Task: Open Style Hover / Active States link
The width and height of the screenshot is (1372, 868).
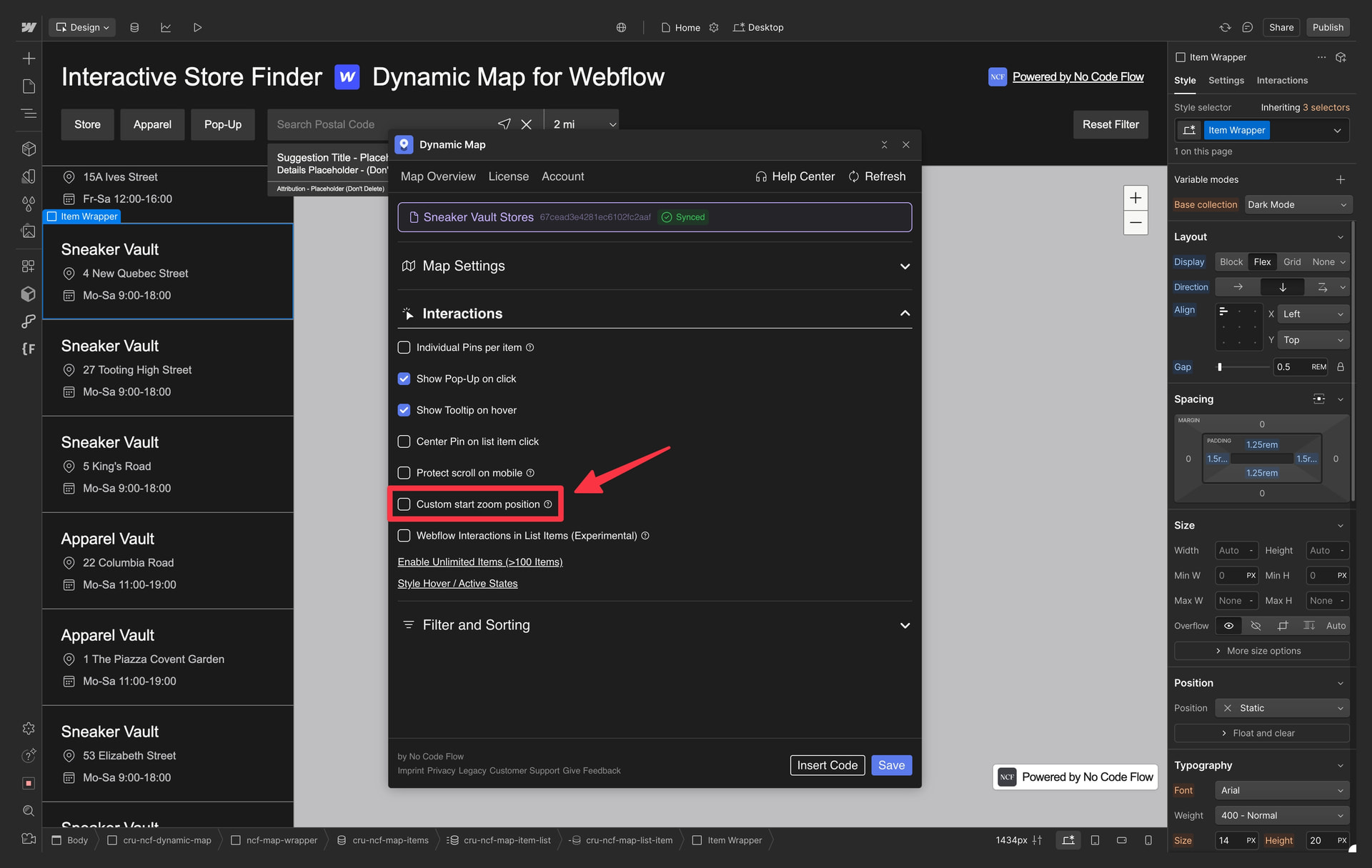Action: point(457,584)
